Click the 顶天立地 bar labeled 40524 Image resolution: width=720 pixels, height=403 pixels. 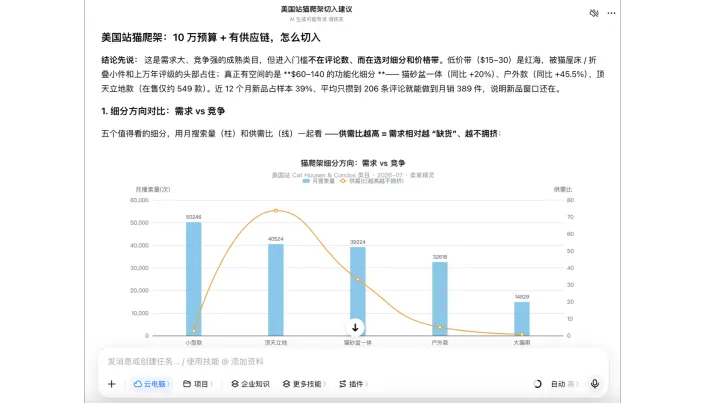click(x=276, y=290)
